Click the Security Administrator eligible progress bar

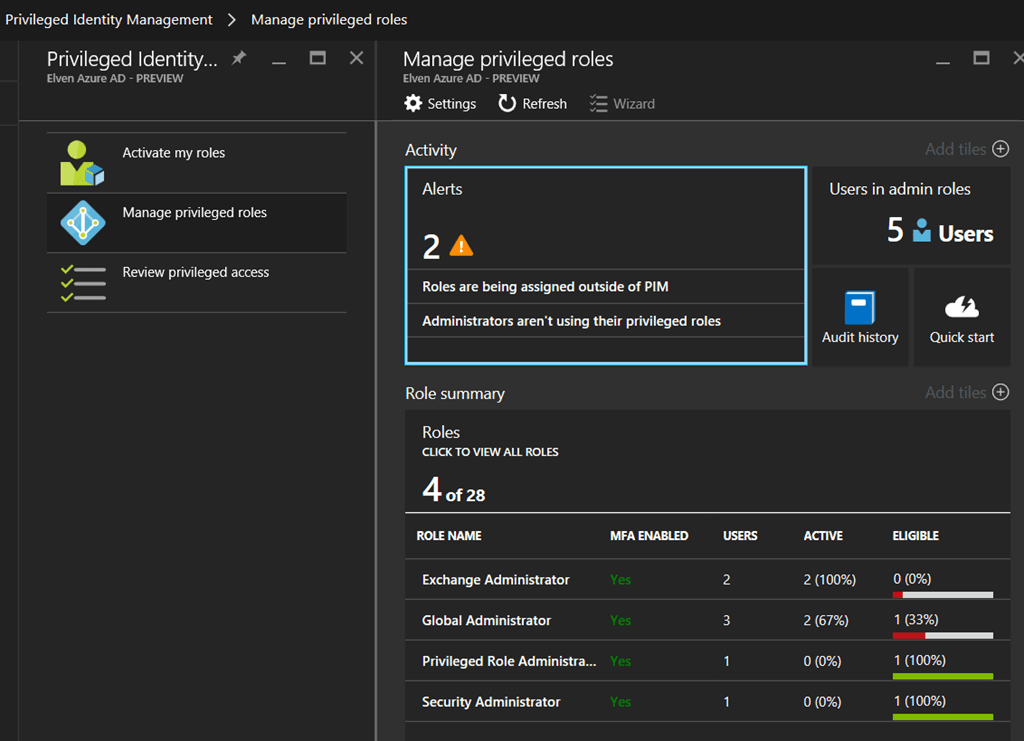(942, 717)
